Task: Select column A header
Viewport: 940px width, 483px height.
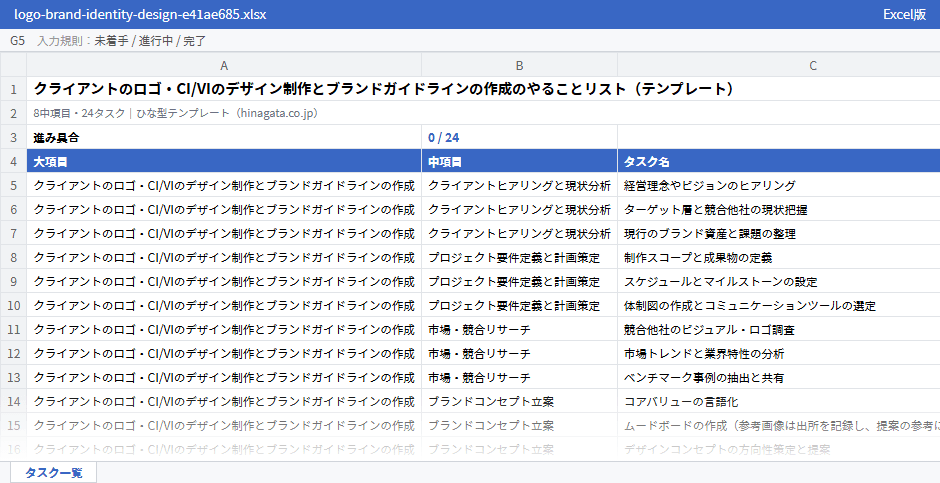Action: tap(224, 65)
